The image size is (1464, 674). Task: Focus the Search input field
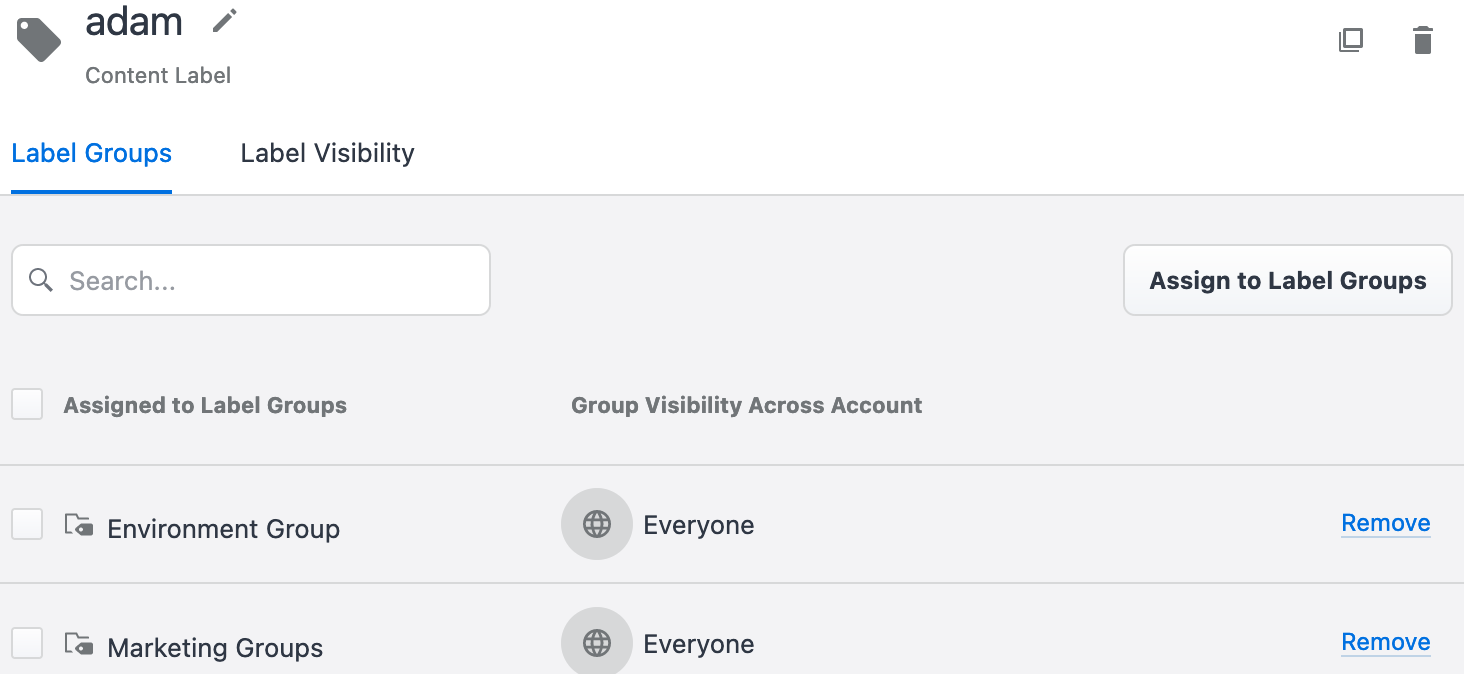click(270, 281)
